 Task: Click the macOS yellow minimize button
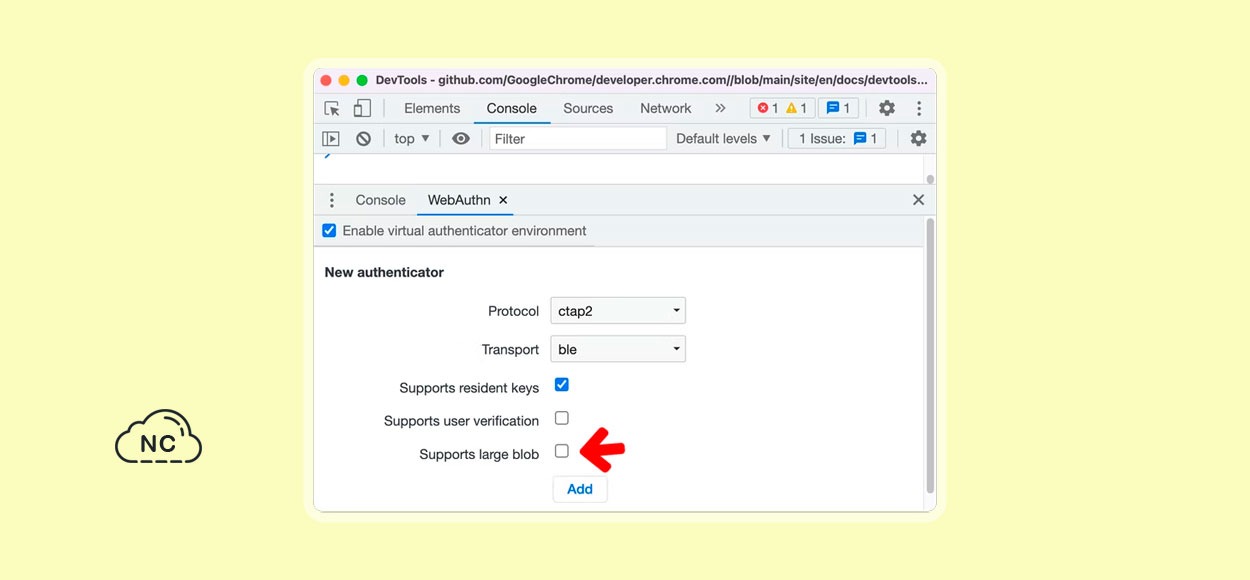pos(344,80)
